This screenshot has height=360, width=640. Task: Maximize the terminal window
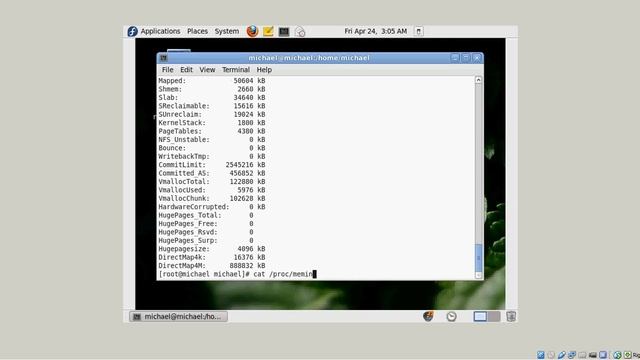pyautogui.click(x=466, y=58)
